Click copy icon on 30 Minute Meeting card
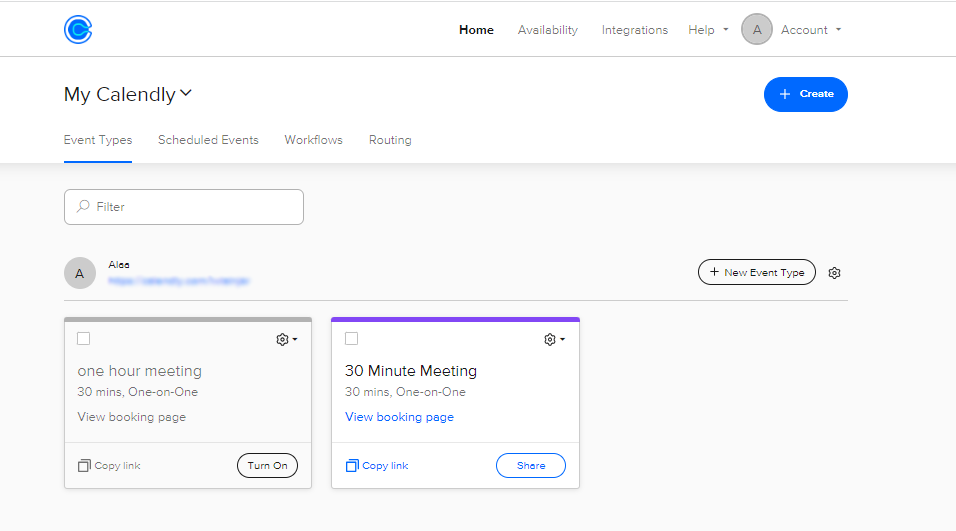 pyautogui.click(x=352, y=466)
